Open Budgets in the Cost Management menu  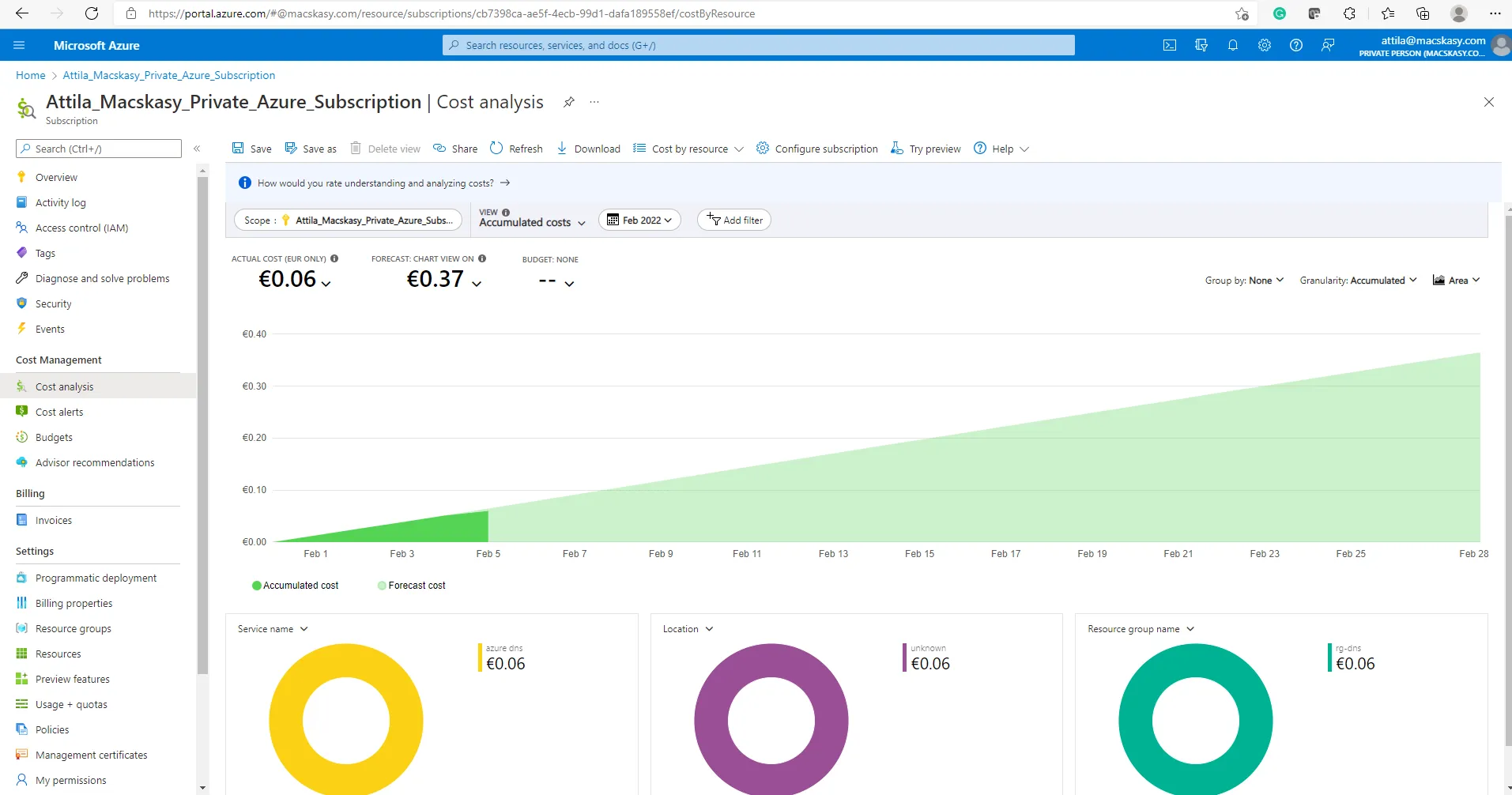click(54, 437)
